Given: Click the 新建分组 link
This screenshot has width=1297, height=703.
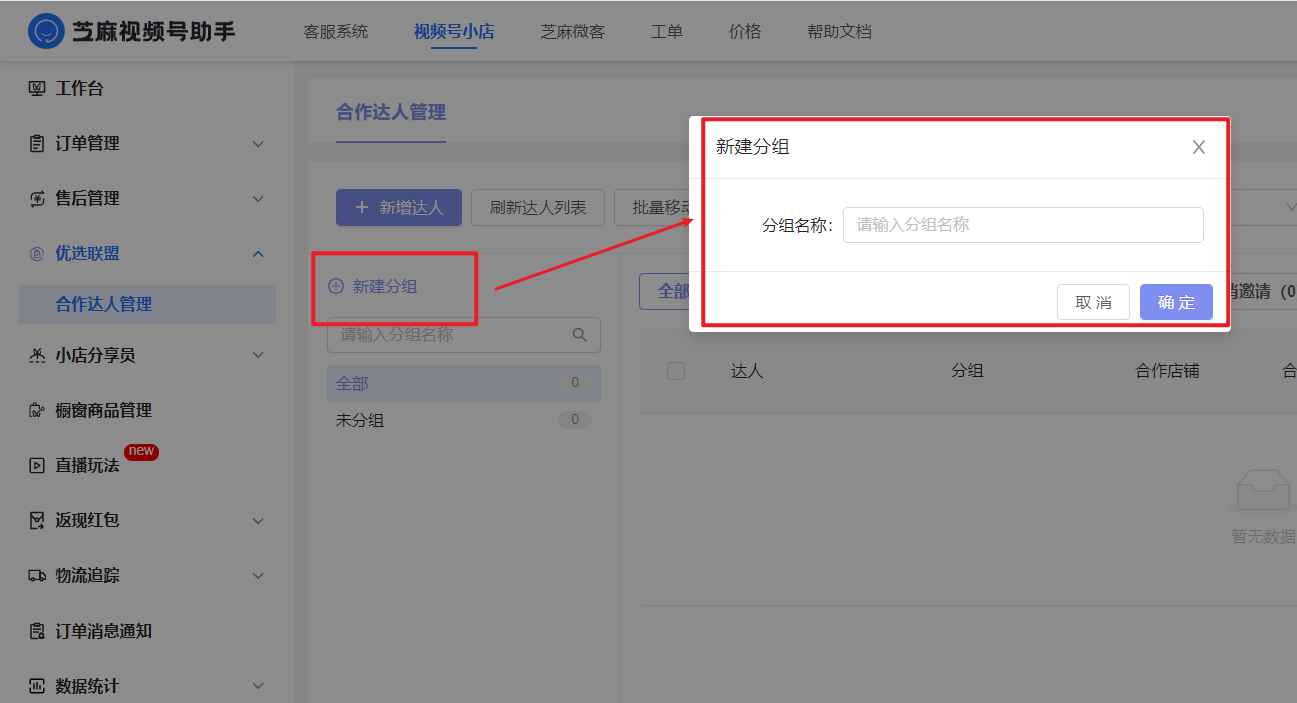Looking at the screenshot, I should (385, 286).
